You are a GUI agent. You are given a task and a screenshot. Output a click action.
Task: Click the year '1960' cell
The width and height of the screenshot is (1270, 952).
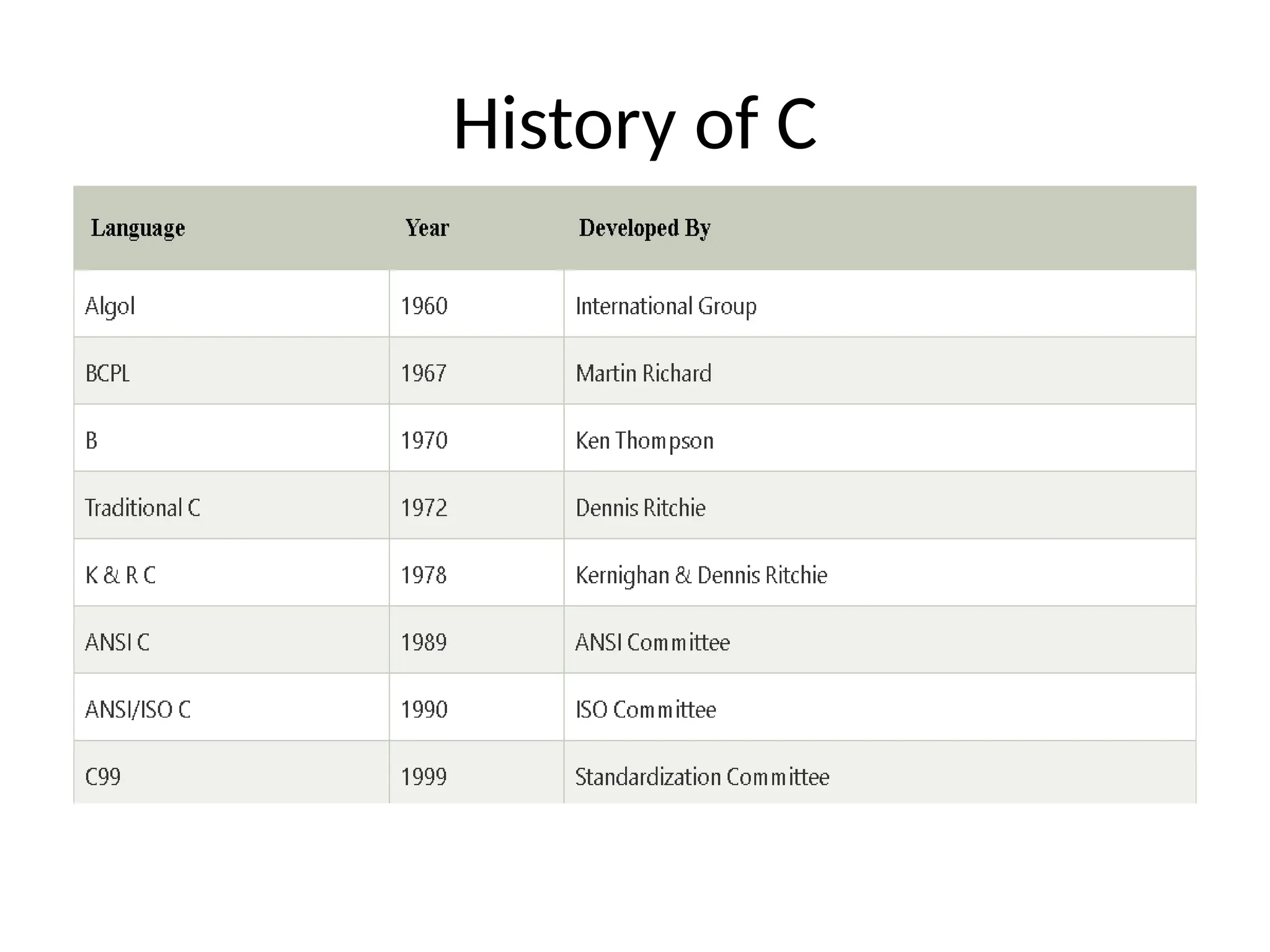pos(424,306)
